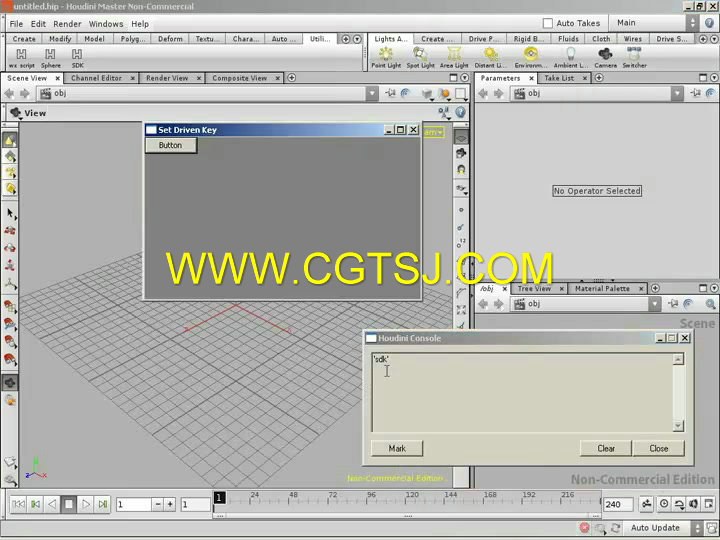Add a Spot Light from the shelf

click(420, 58)
